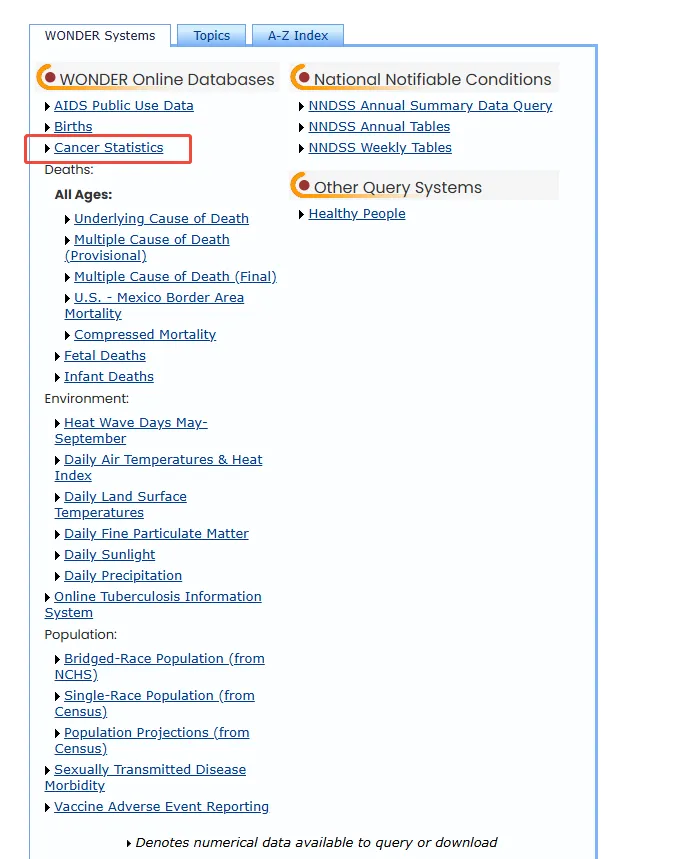Open Compressed Mortality link
684x859 pixels.
pyautogui.click(x=145, y=335)
